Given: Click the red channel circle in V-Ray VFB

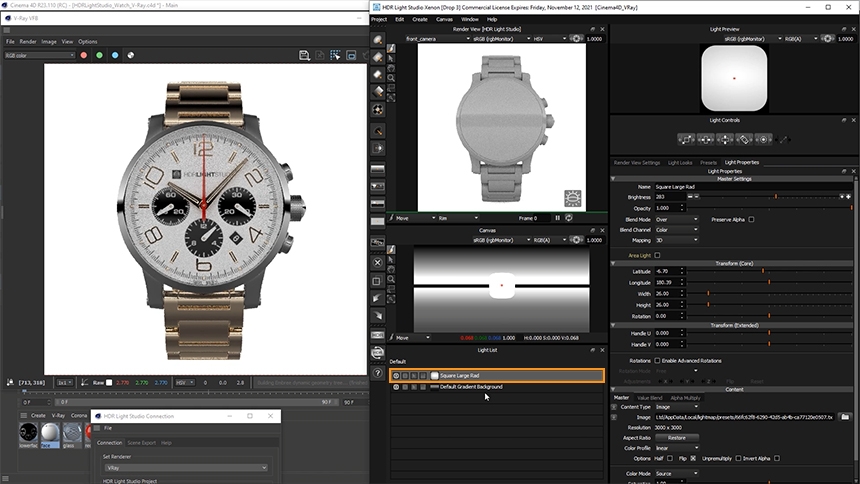Looking at the screenshot, I should coord(84,55).
